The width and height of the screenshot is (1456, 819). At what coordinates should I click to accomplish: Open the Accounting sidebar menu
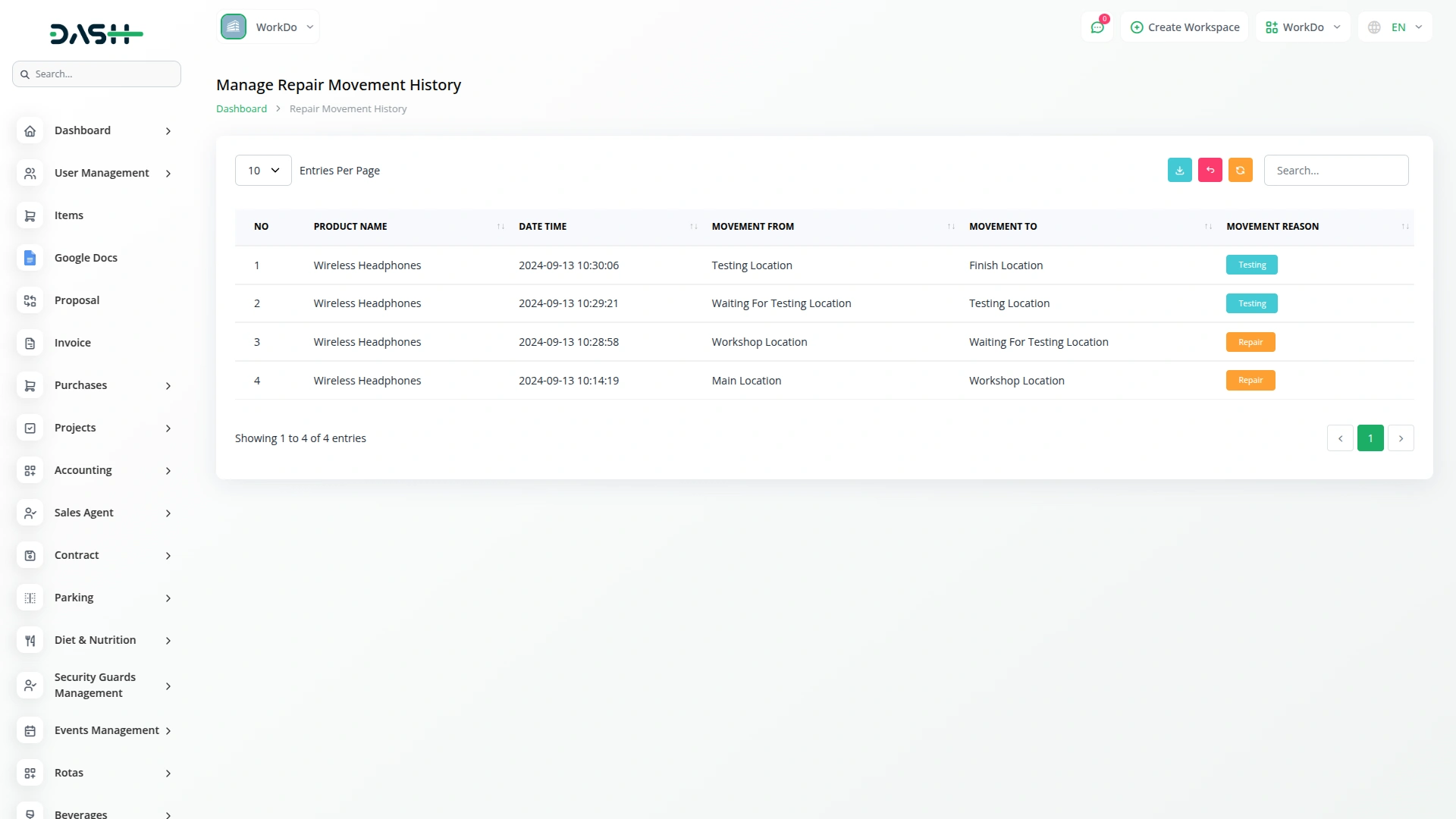tap(83, 470)
